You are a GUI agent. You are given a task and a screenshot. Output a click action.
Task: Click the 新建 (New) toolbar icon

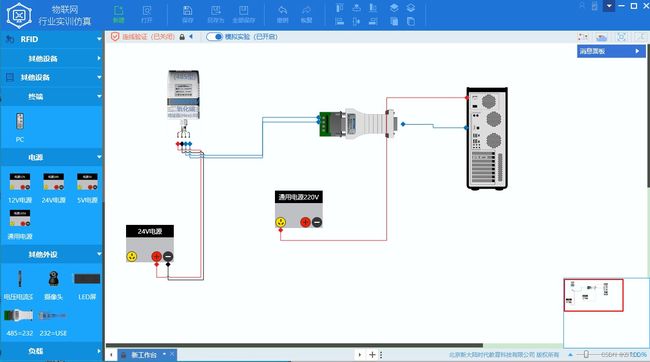point(119,14)
